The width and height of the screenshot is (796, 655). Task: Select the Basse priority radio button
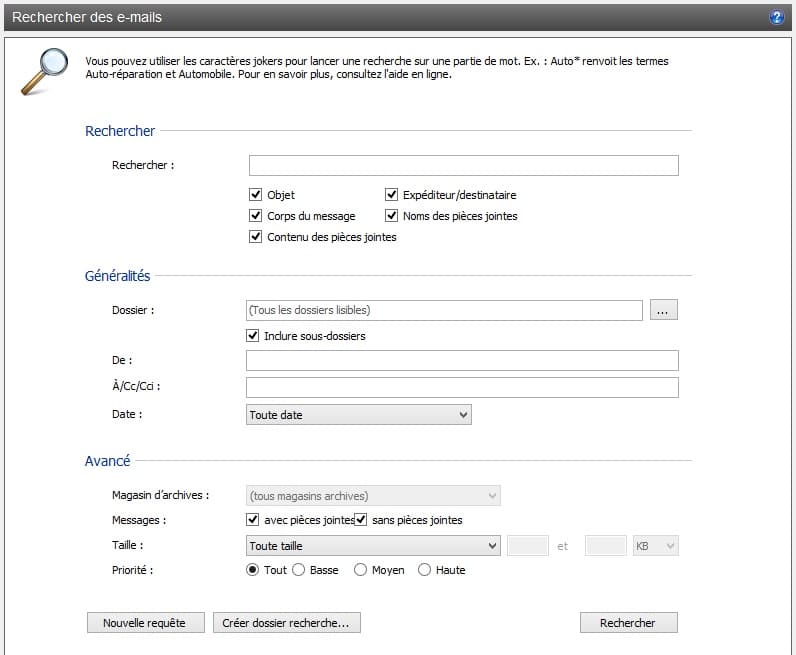(299, 570)
